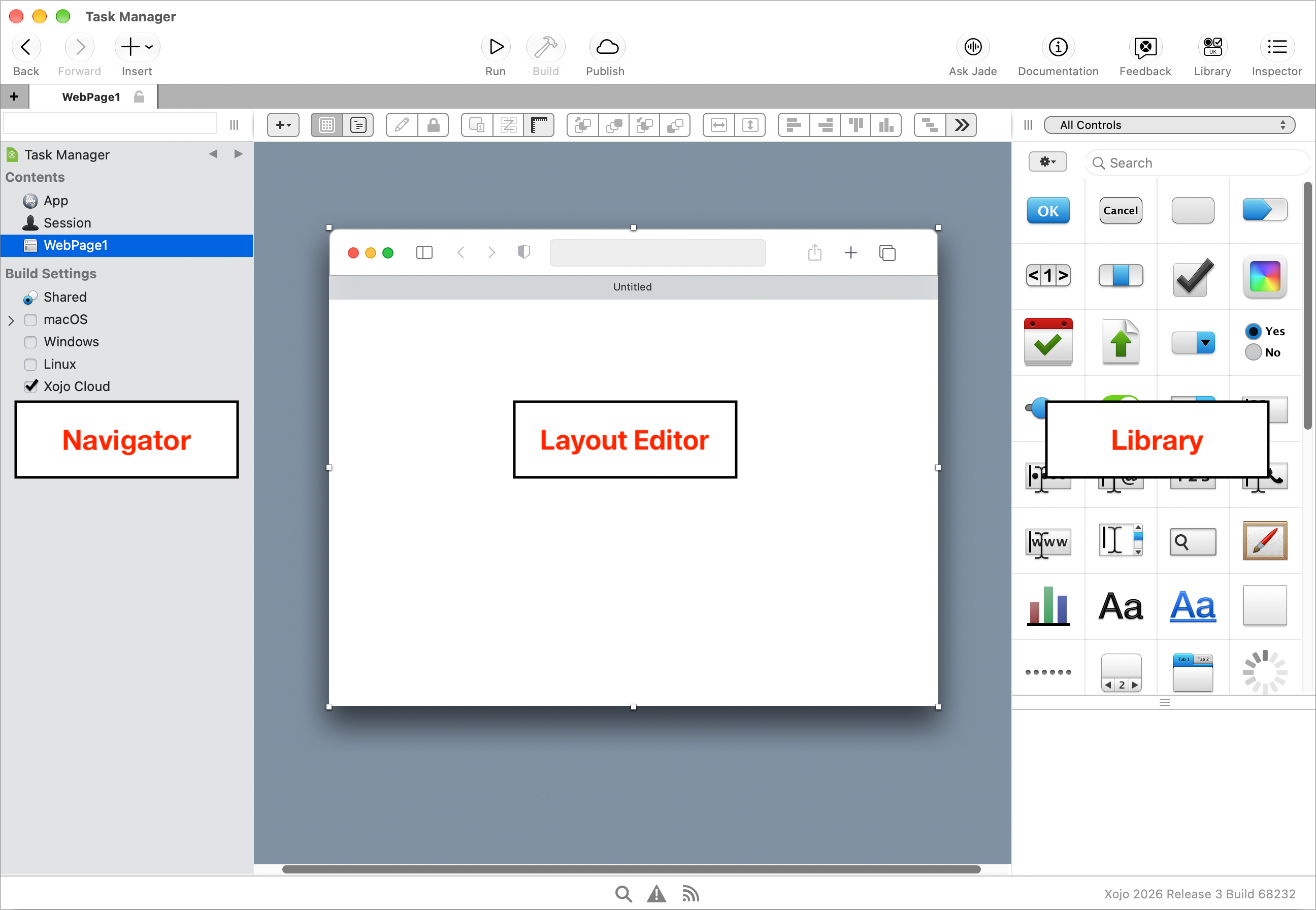Viewport: 1316px width, 910px height.
Task: Select App in the Navigator
Action: click(x=55, y=201)
